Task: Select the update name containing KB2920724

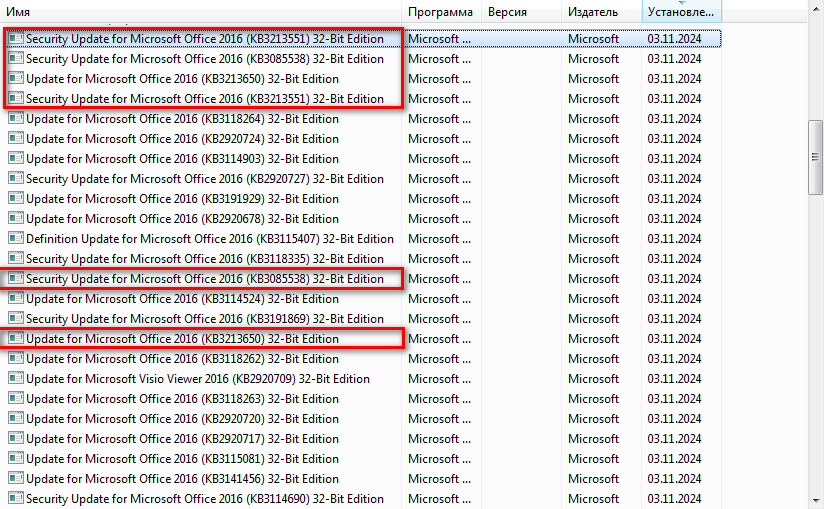Action: [182, 139]
